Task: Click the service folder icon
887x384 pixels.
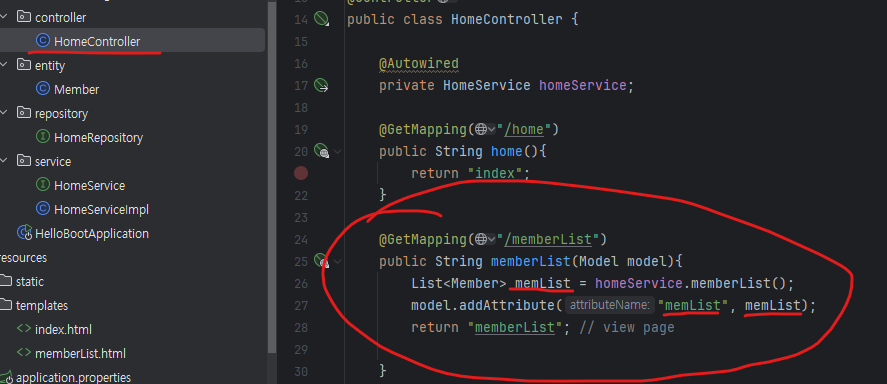Action: [x=23, y=162]
